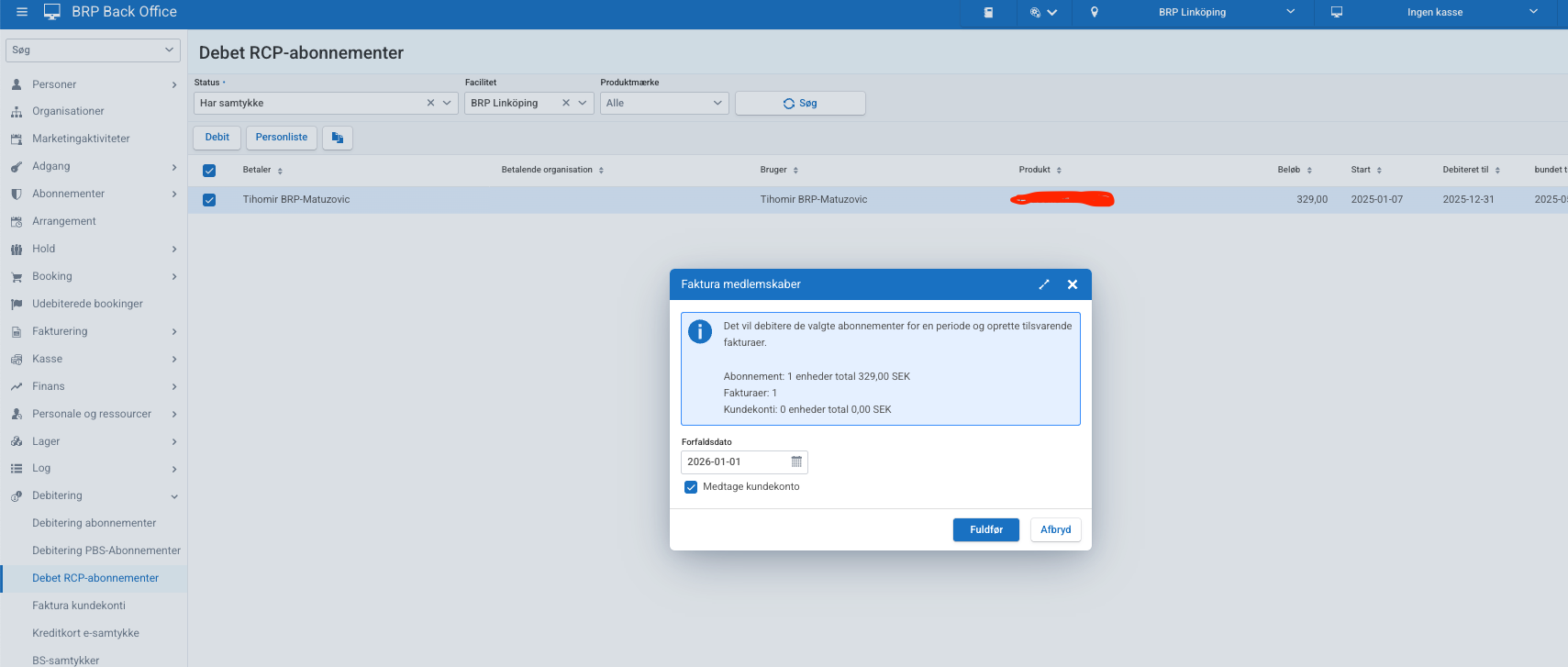Click the calculator icon in top bar
Image resolution: width=1568 pixels, height=667 pixels.
pyautogui.click(x=988, y=13)
